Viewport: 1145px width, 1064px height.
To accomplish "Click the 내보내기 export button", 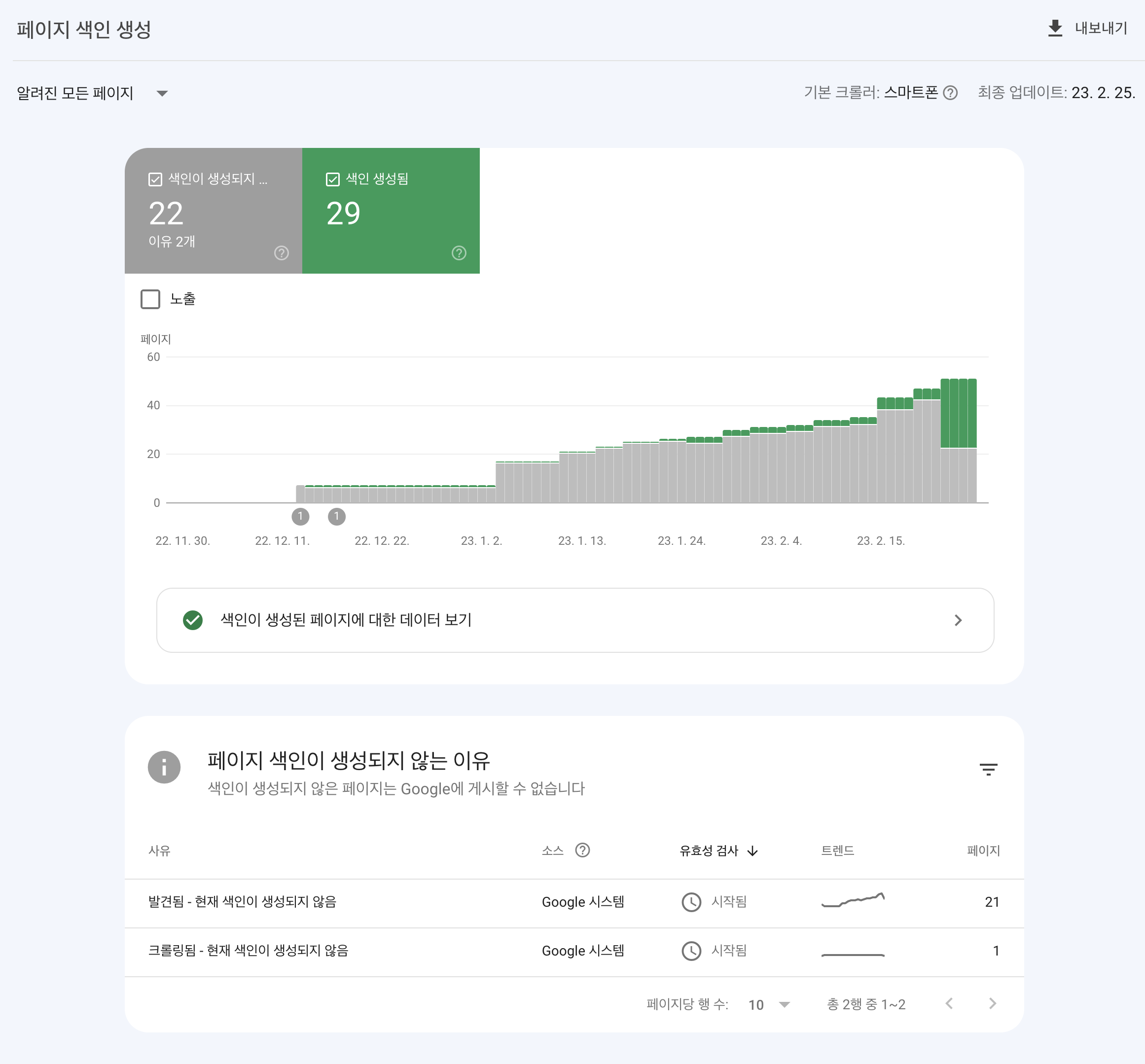I will point(1100,28).
